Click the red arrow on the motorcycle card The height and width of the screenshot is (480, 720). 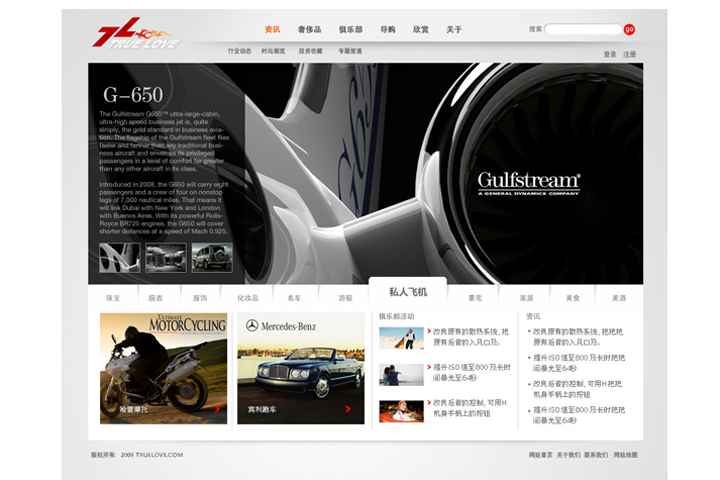(x=217, y=409)
